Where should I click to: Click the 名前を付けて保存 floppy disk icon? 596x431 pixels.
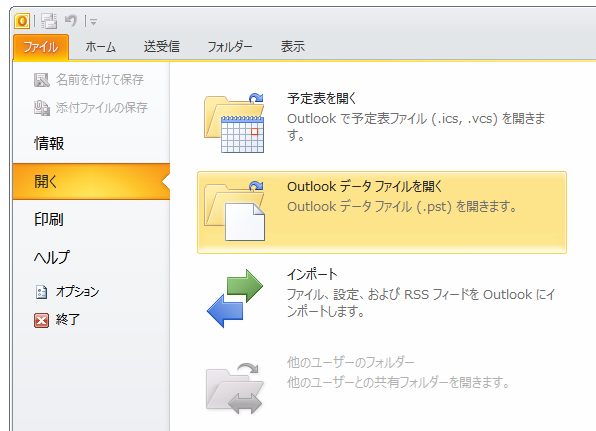[x=41, y=80]
